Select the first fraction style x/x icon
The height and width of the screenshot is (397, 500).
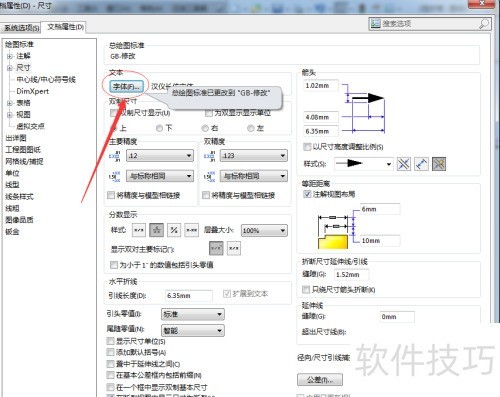tap(139, 230)
